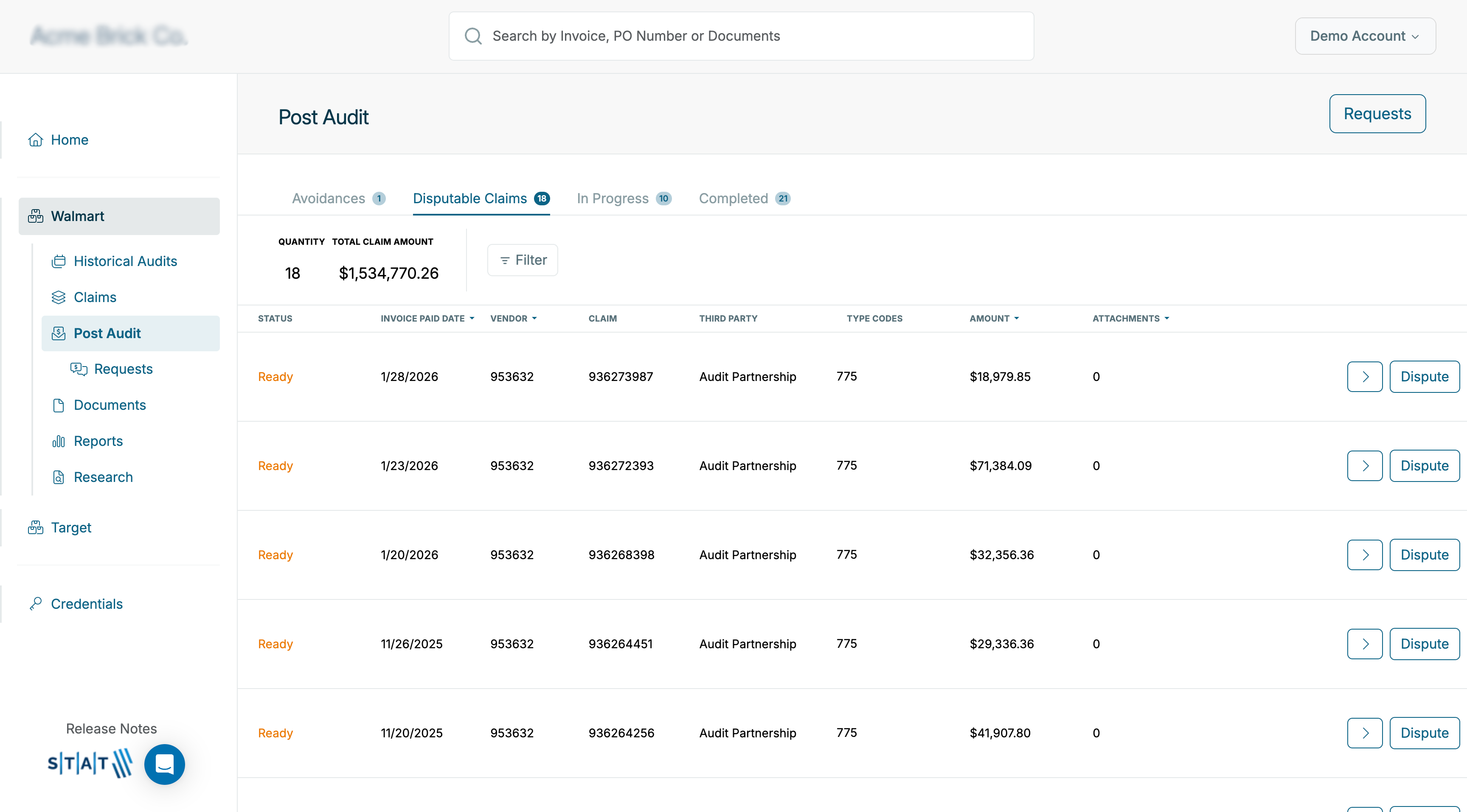Sort by Invoice Paid Date
This screenshot has width=1467, height=812.
(x=427, y=318)
